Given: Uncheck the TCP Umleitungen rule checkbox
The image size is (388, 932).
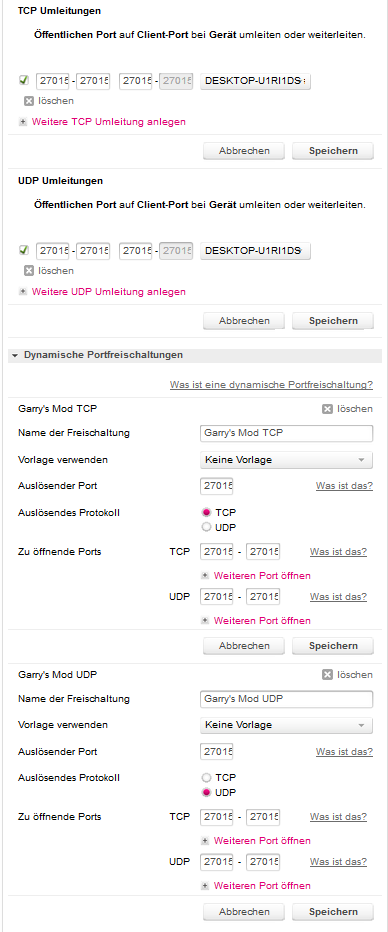Looking at the screenshot, I should click(24, 80).
